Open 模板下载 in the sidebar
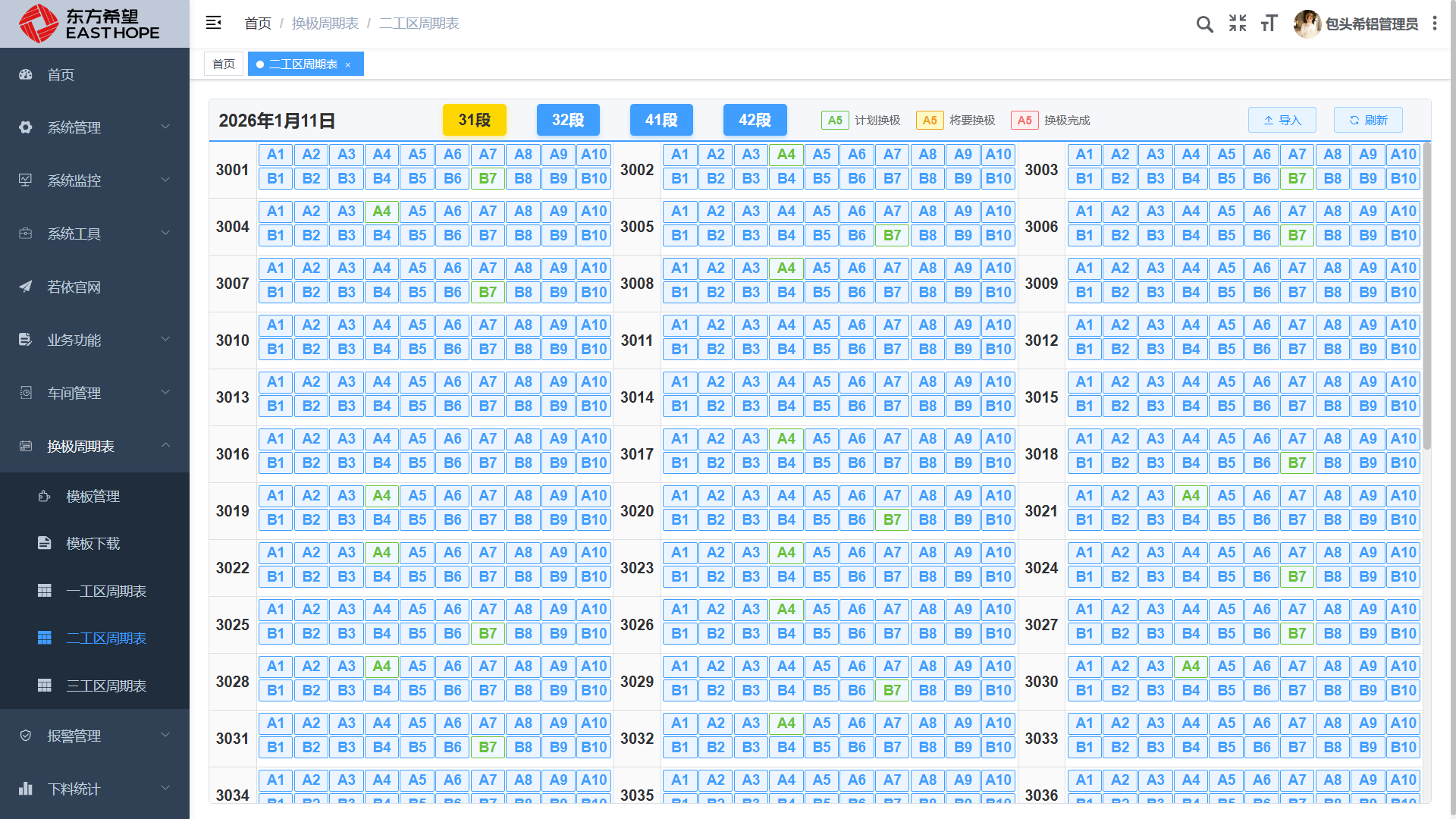1456x819 pixels. [93, 544]
